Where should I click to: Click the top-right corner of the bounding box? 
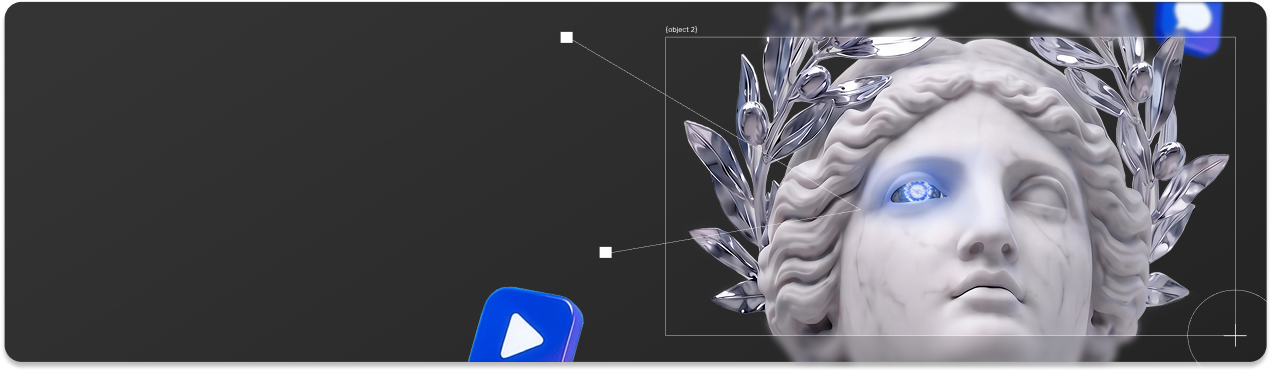click(1235, 38)
